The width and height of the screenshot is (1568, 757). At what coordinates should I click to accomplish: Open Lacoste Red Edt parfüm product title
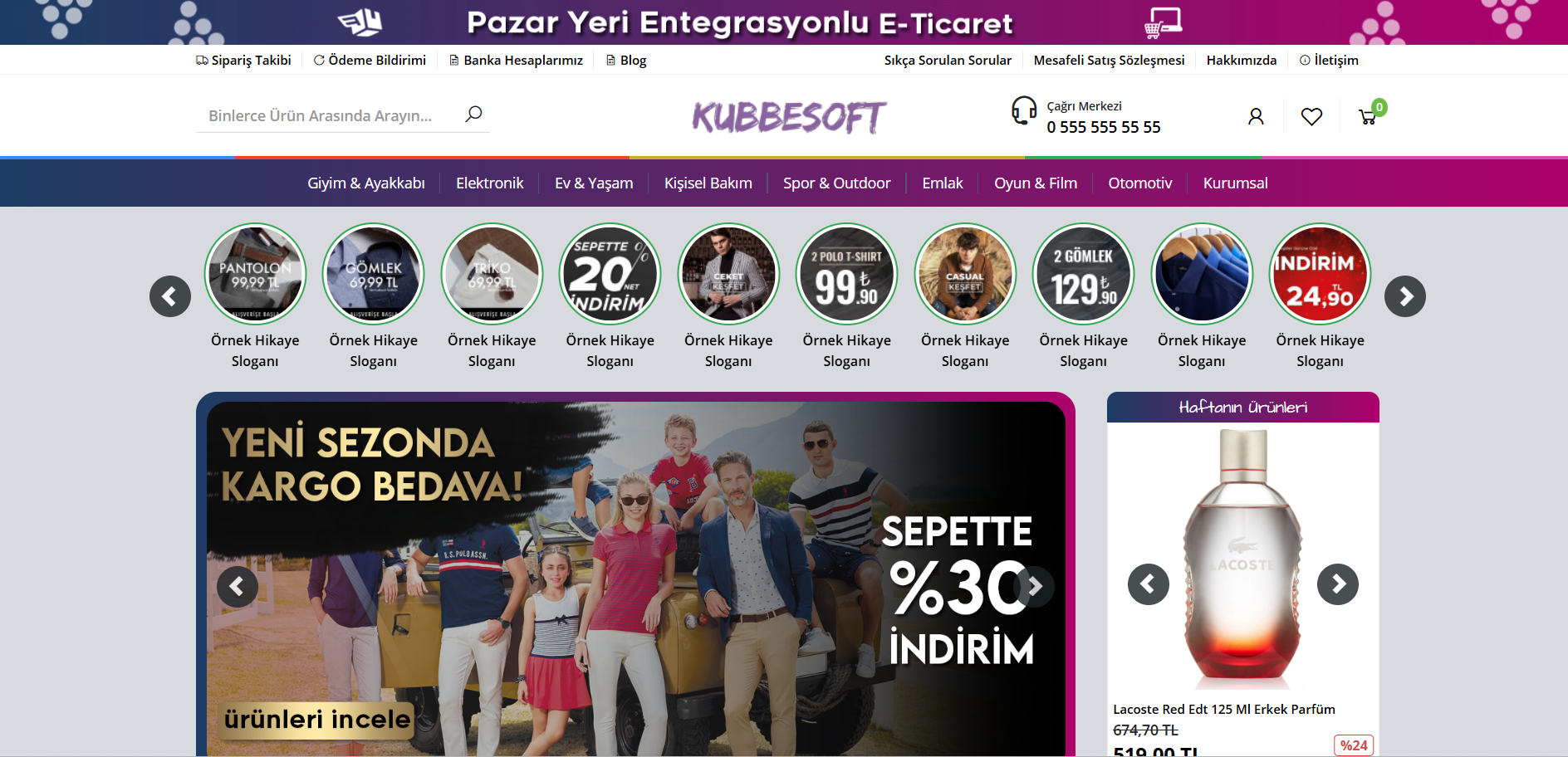pos(1224,709)
